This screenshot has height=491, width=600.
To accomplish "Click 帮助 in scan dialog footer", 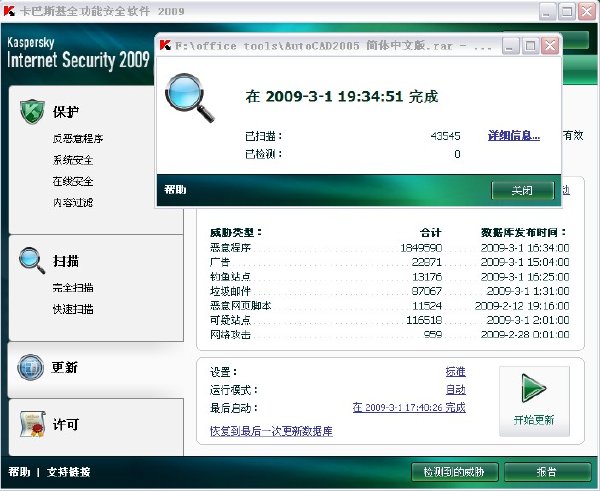I will [175, 189].
